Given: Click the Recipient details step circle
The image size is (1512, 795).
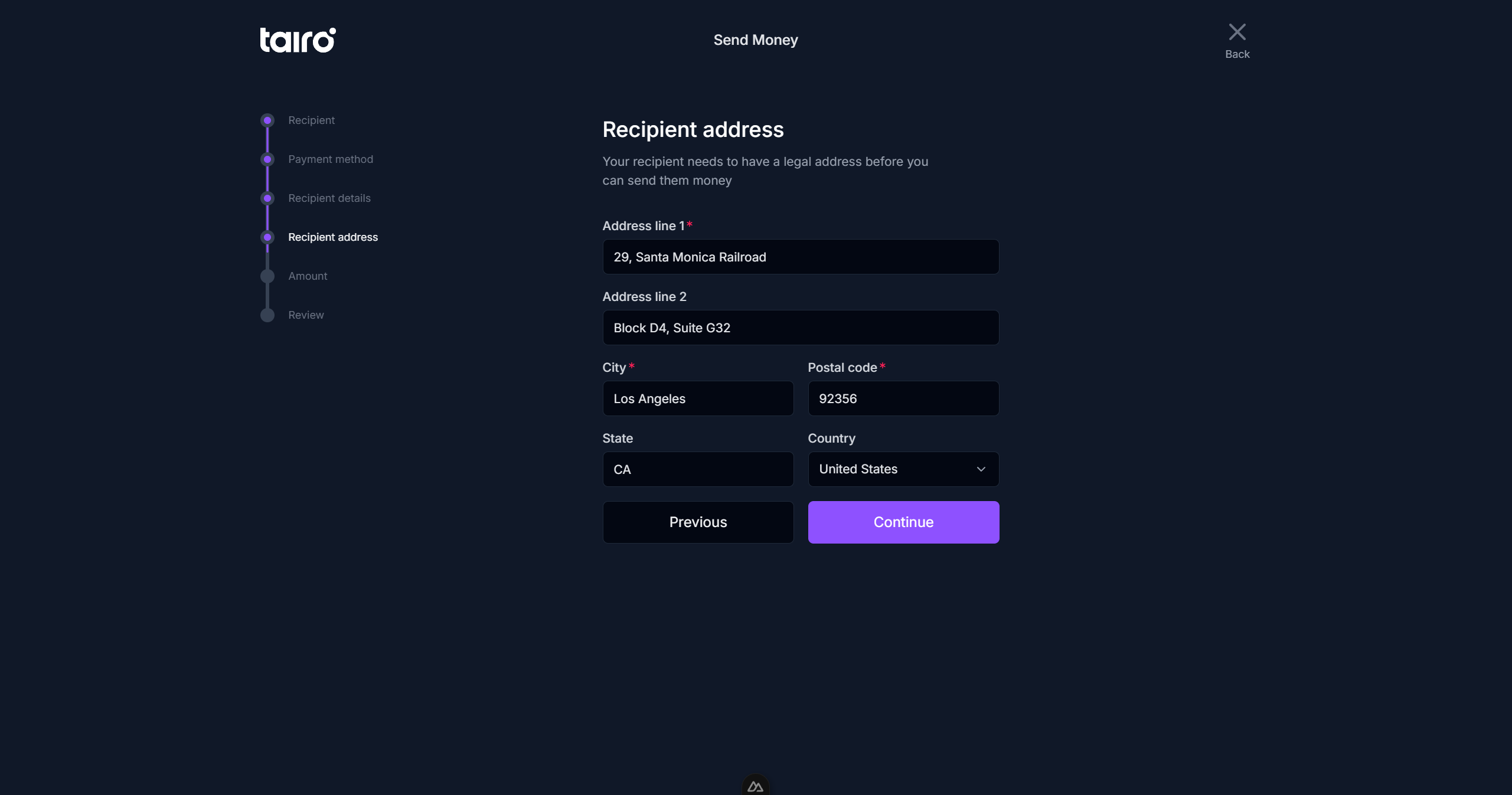Looking at the screenshot, I should point(267,198).
